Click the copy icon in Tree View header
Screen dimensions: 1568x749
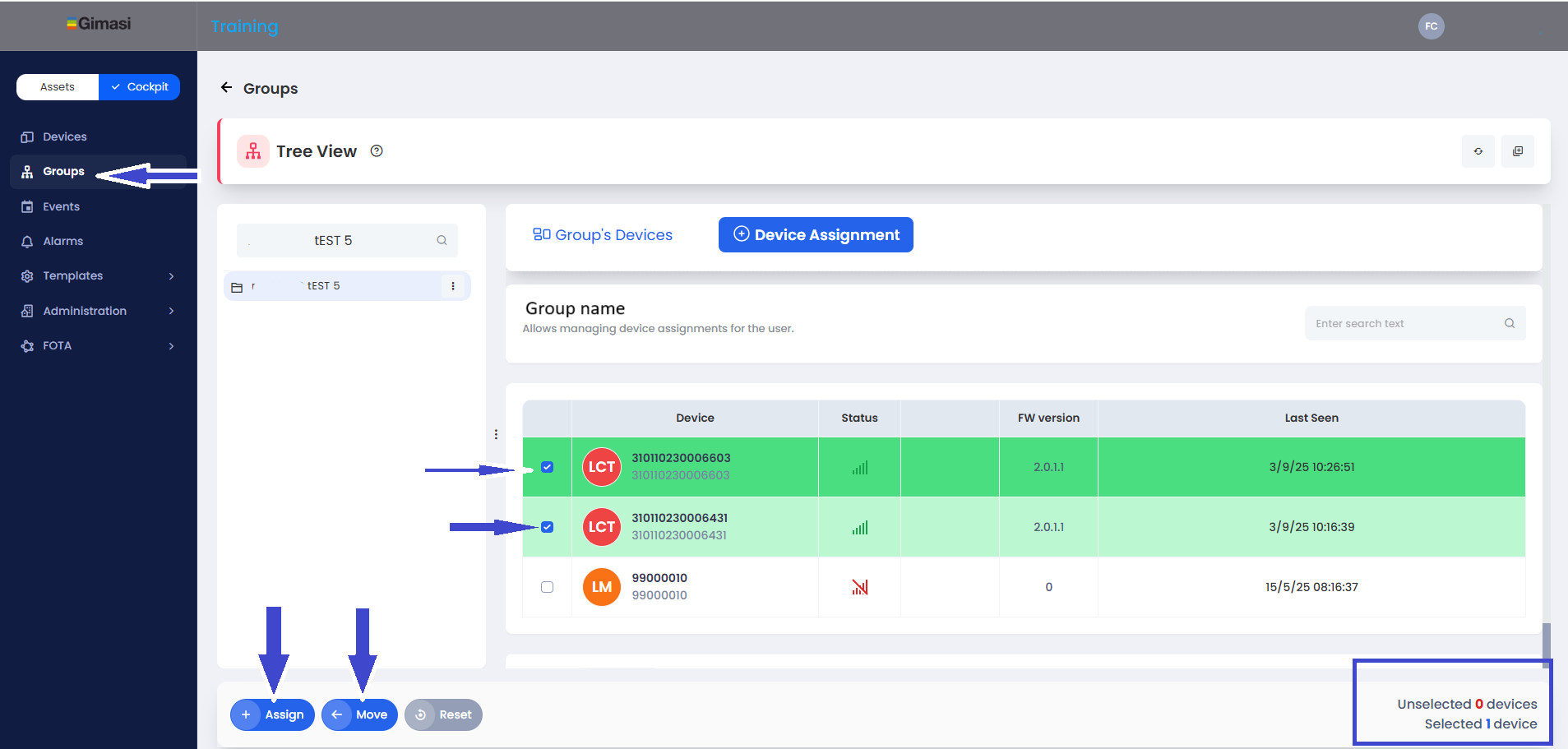click(1517, 151)
